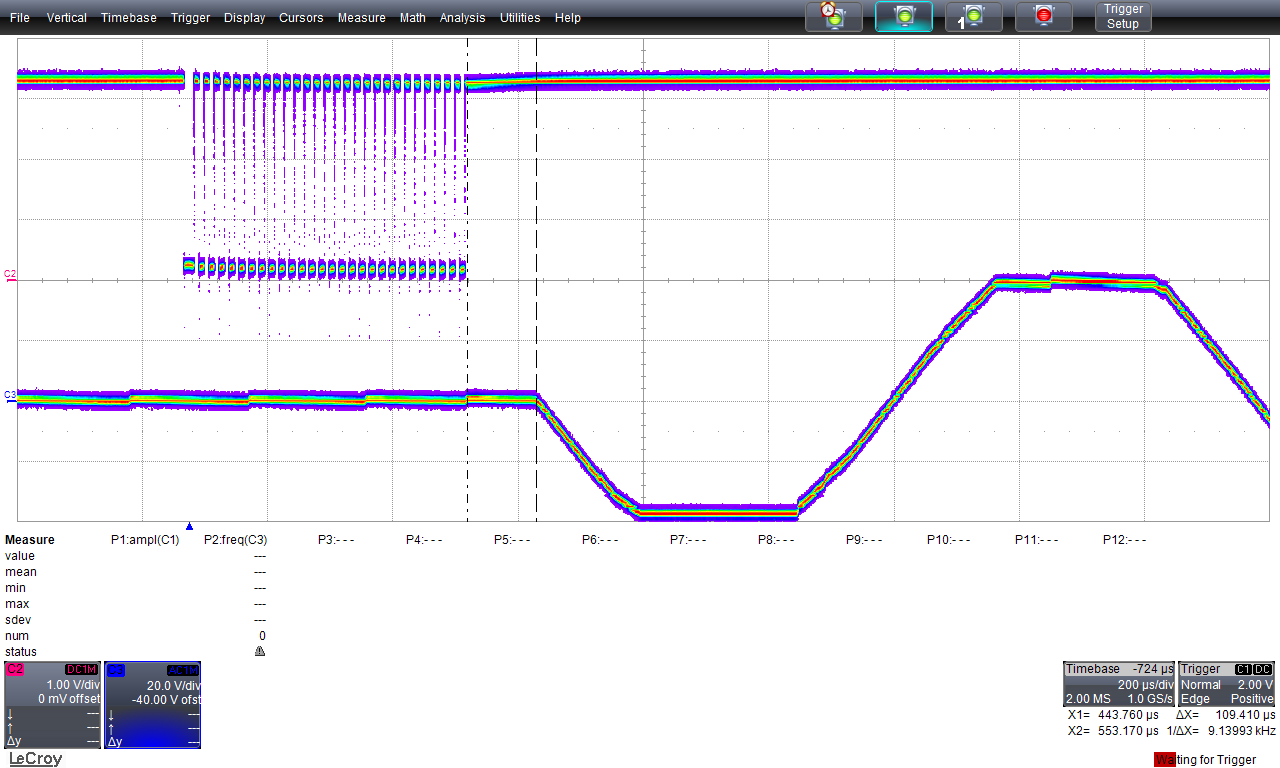Open the Cursors menu
The image size is (1280, 768).
tap(301, 18)
